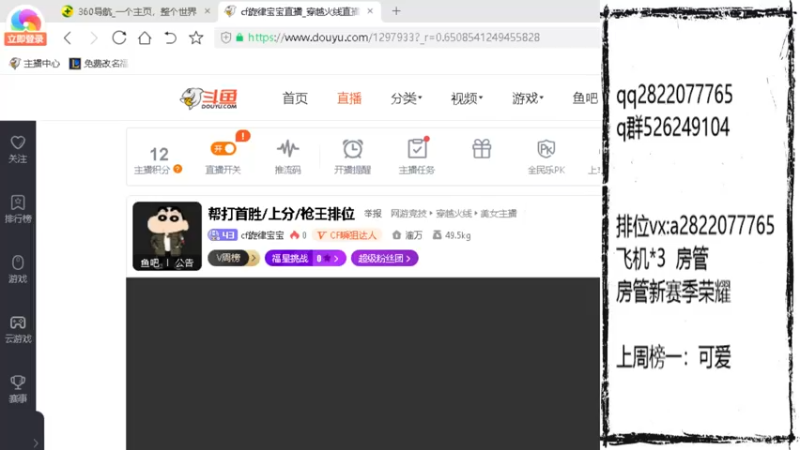This screenshot has height=450, width=800.
Task: Click the shield security icon in address bar
Action: coord(226,37)
